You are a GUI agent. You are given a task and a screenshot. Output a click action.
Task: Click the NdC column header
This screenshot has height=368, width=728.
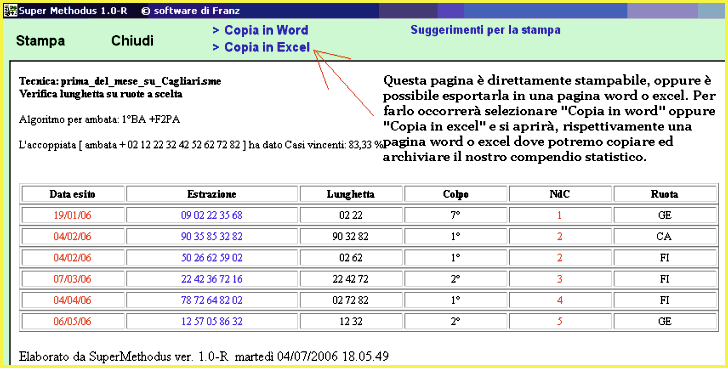(560, 194)
